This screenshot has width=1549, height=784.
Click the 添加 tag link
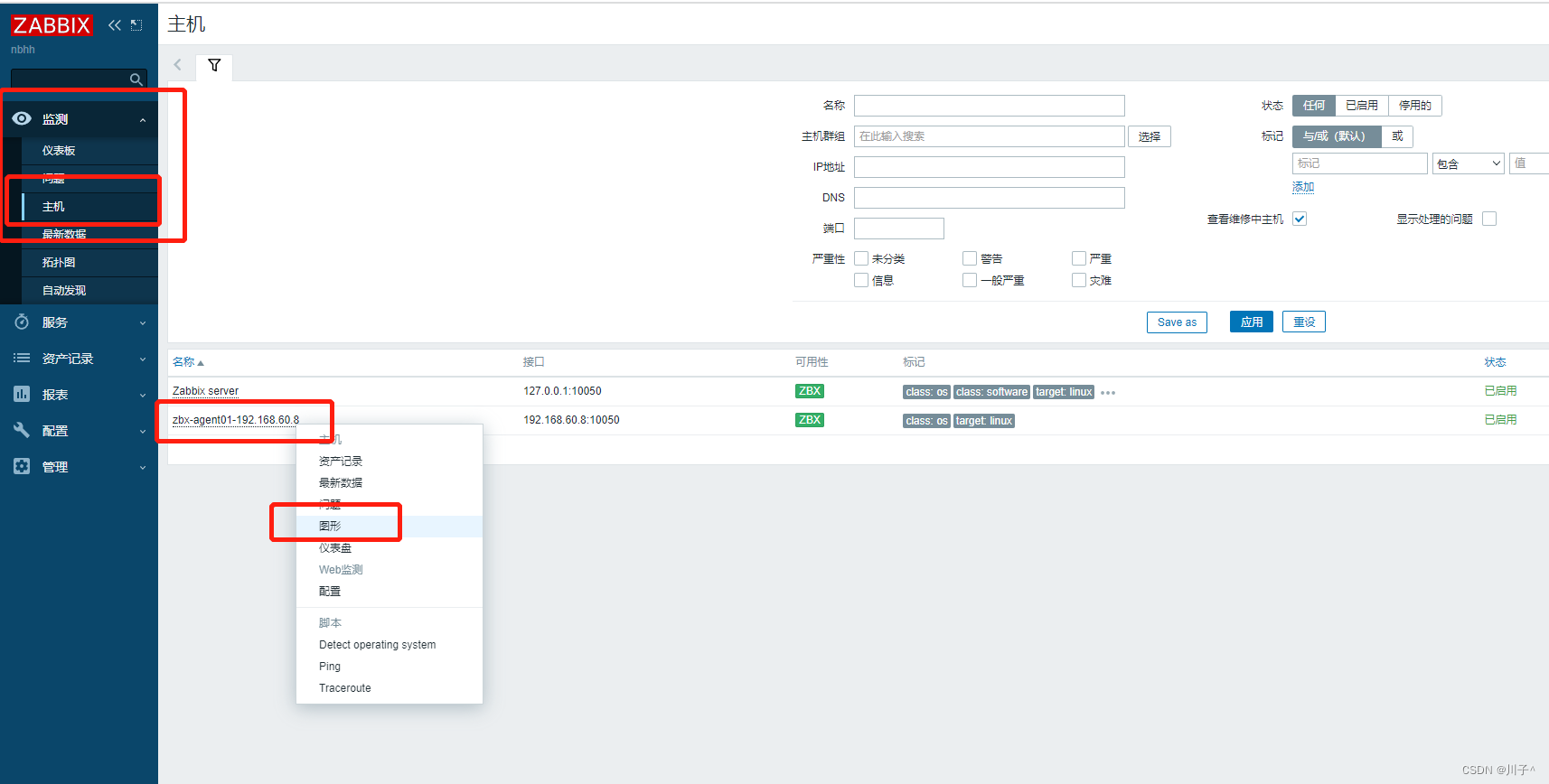[x=1303, y=187]
